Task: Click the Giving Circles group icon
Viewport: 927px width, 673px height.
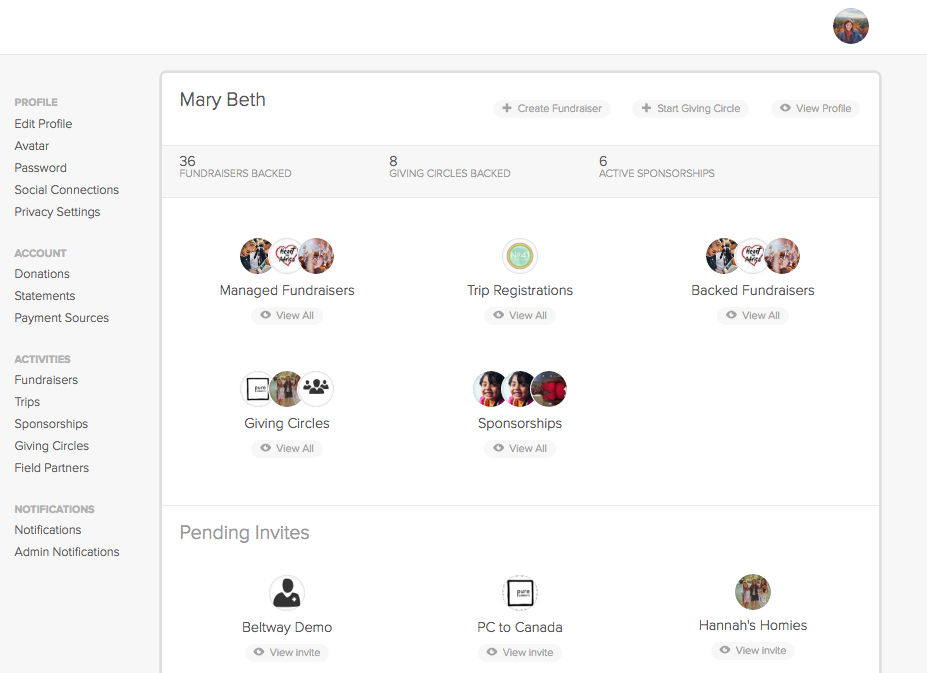Action: 316,388
